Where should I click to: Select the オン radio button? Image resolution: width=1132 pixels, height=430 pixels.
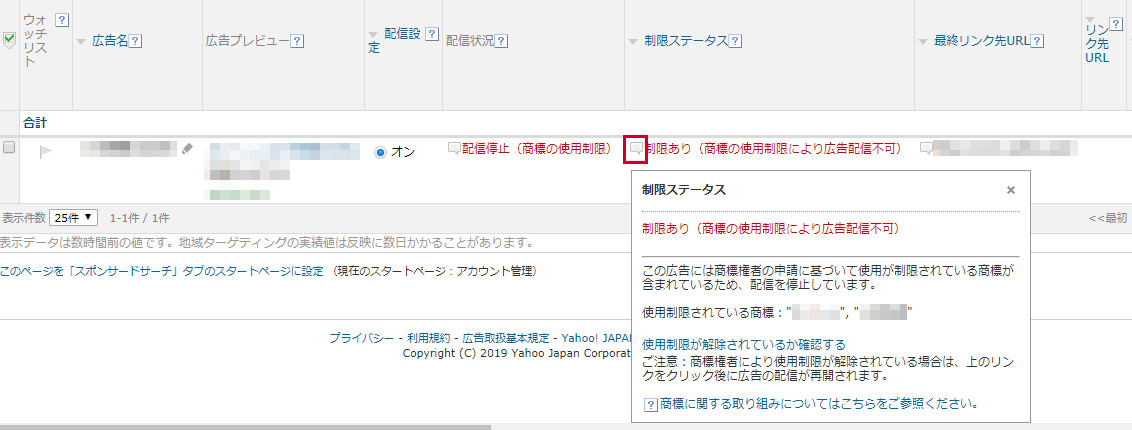[380, 152]
